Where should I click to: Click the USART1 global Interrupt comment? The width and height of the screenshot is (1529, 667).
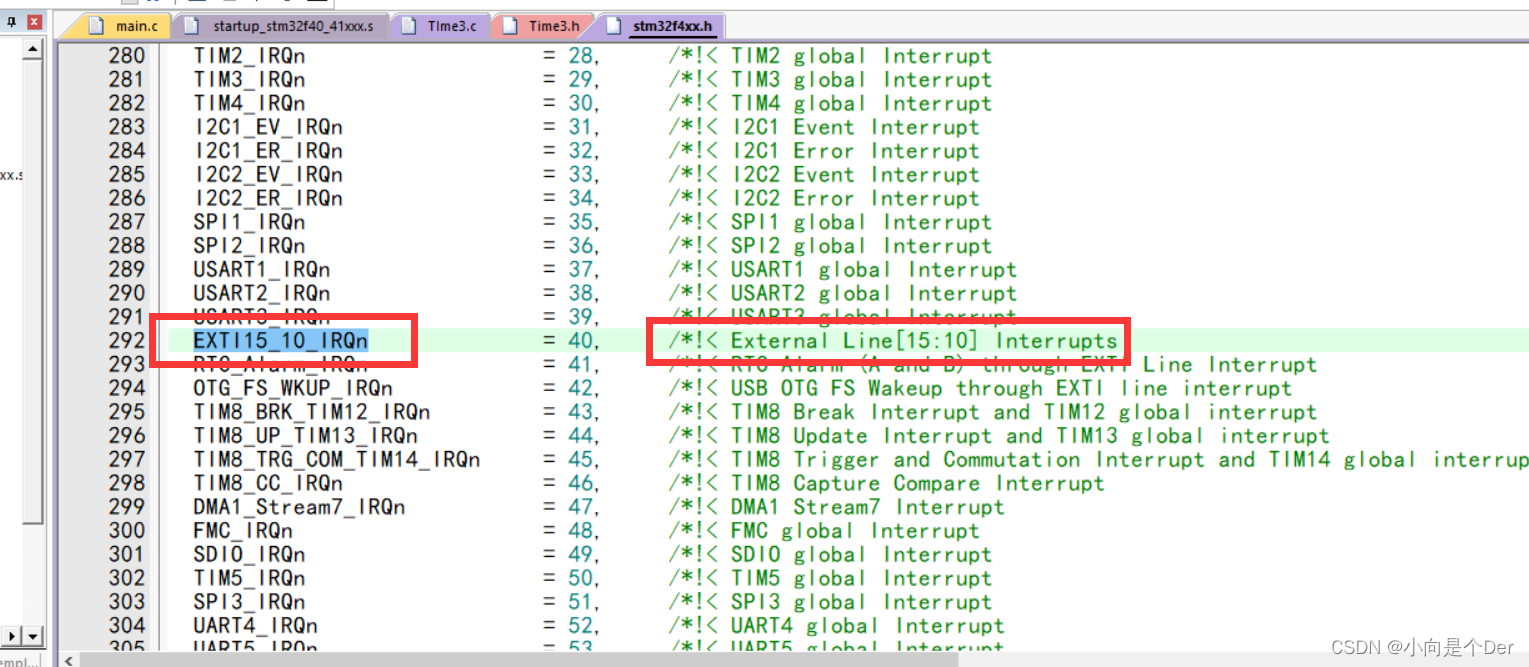tap(842, 270)
